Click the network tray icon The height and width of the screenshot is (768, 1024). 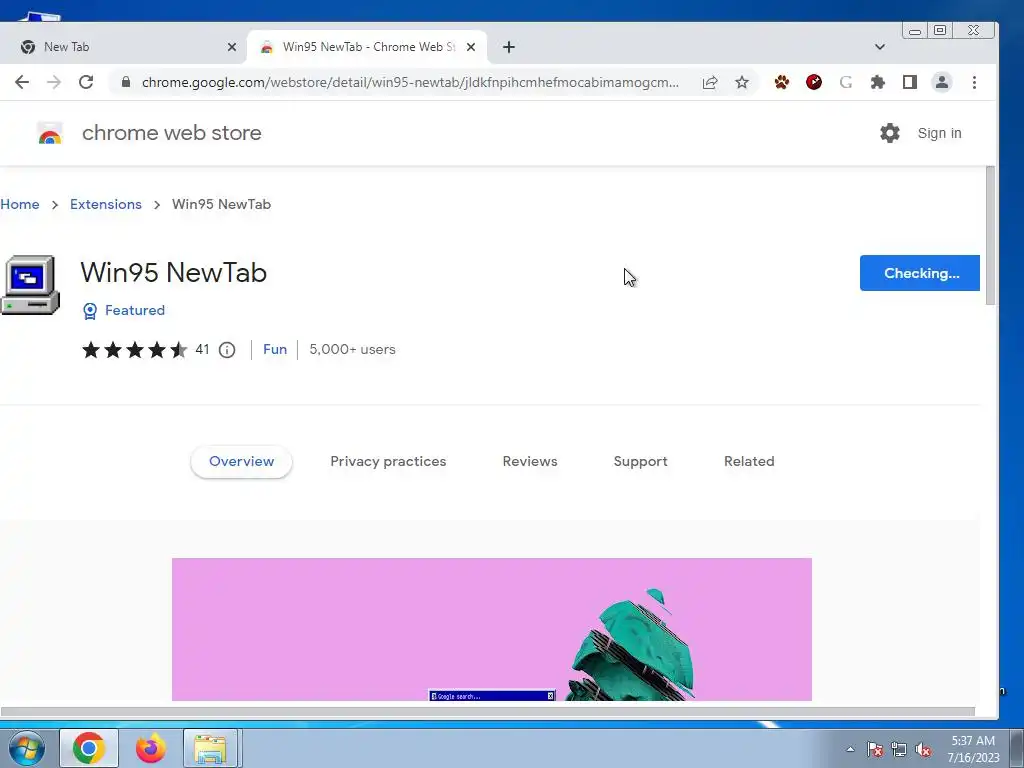pos(899,750)
